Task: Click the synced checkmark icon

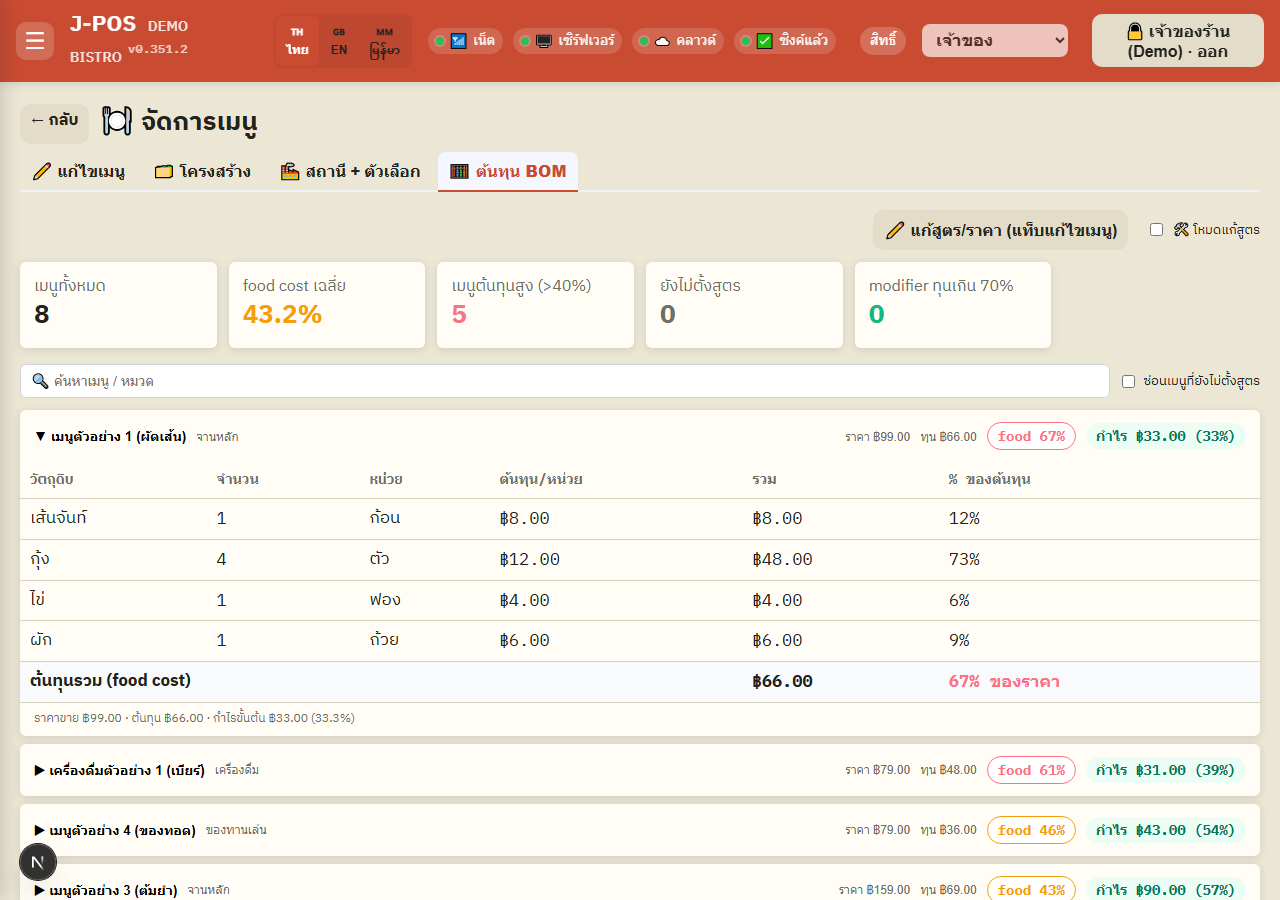Action: point(765,41)
